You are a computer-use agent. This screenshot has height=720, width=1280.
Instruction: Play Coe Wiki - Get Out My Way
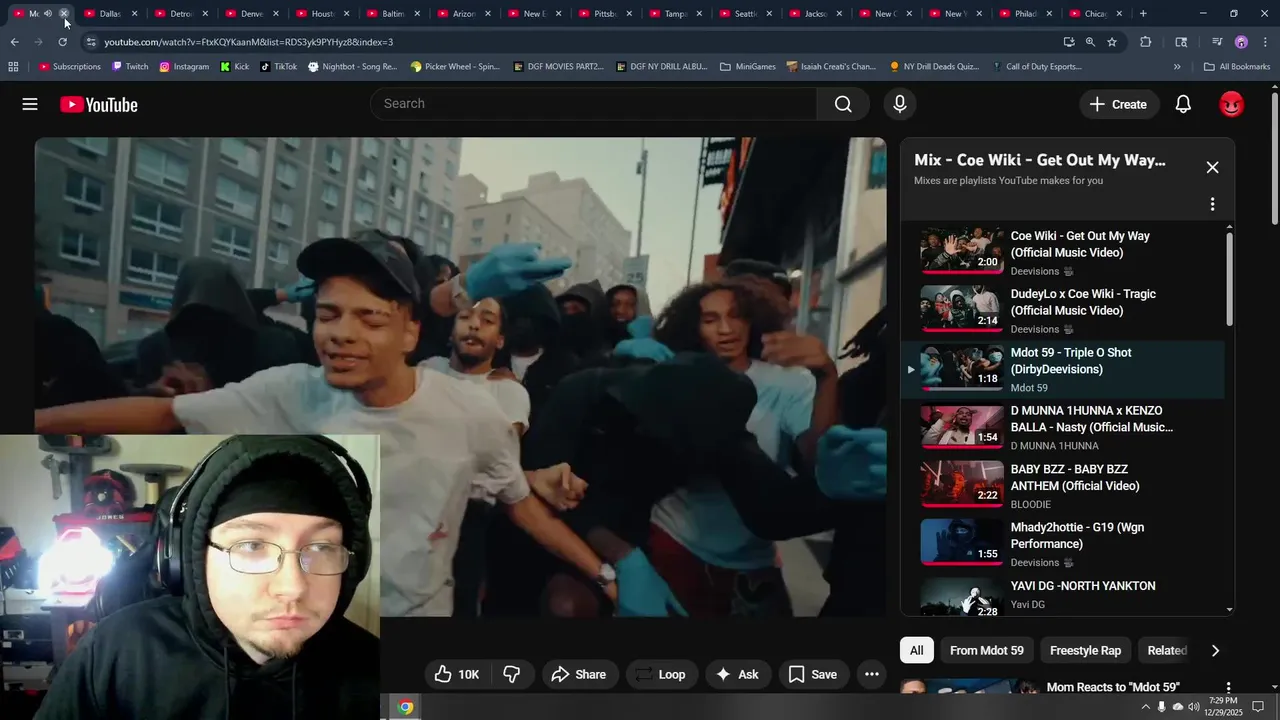click(1062, 252)
